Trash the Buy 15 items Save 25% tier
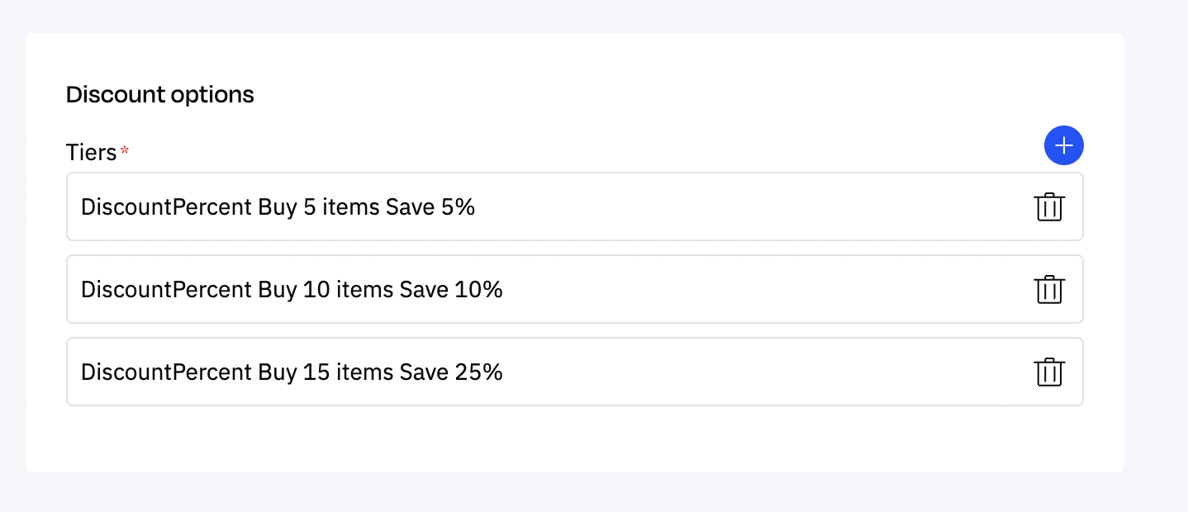The height and width of the screenshot is (512, 1188). [1048, 372]
